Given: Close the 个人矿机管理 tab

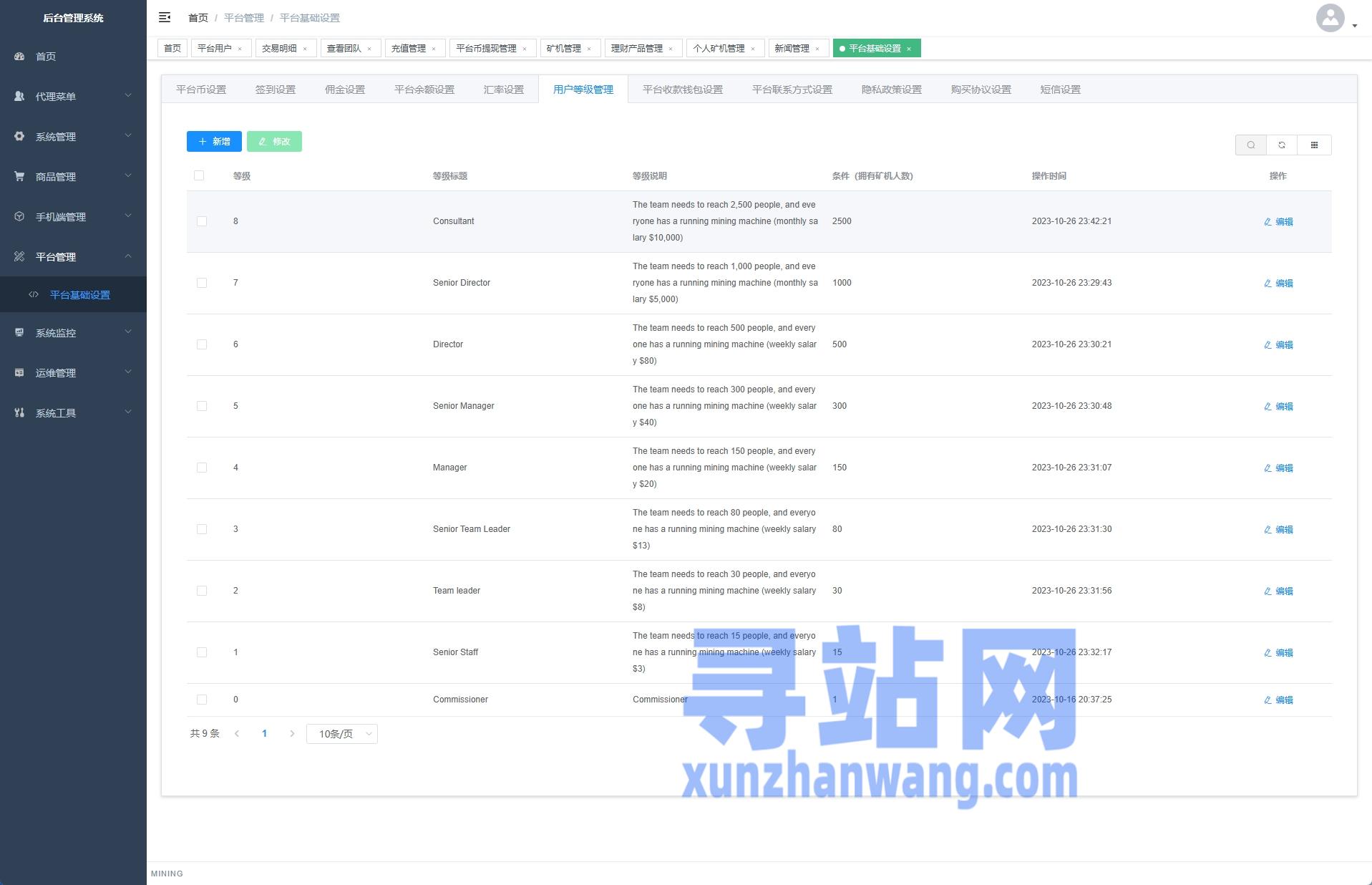Looking at the screenshot, I should pyautogui.click(x=753, y=49).
